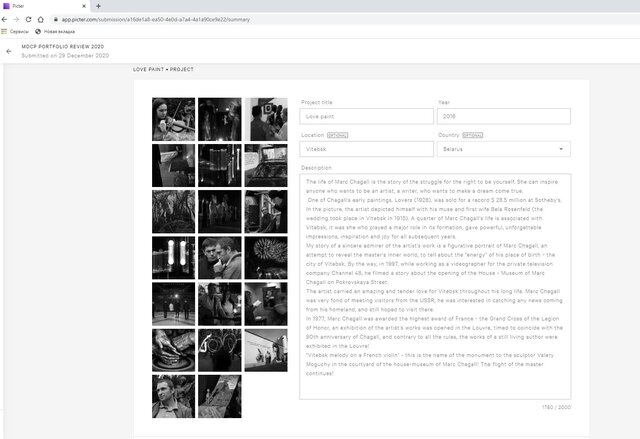Go back with the submission back arrow
This screenshot has width=640, height=439.
[x=9, y=51]
